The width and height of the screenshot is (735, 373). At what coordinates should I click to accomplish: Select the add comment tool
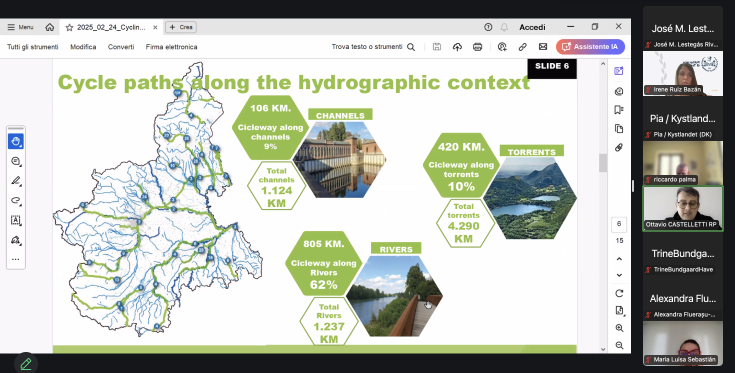(x=16, y=161)
